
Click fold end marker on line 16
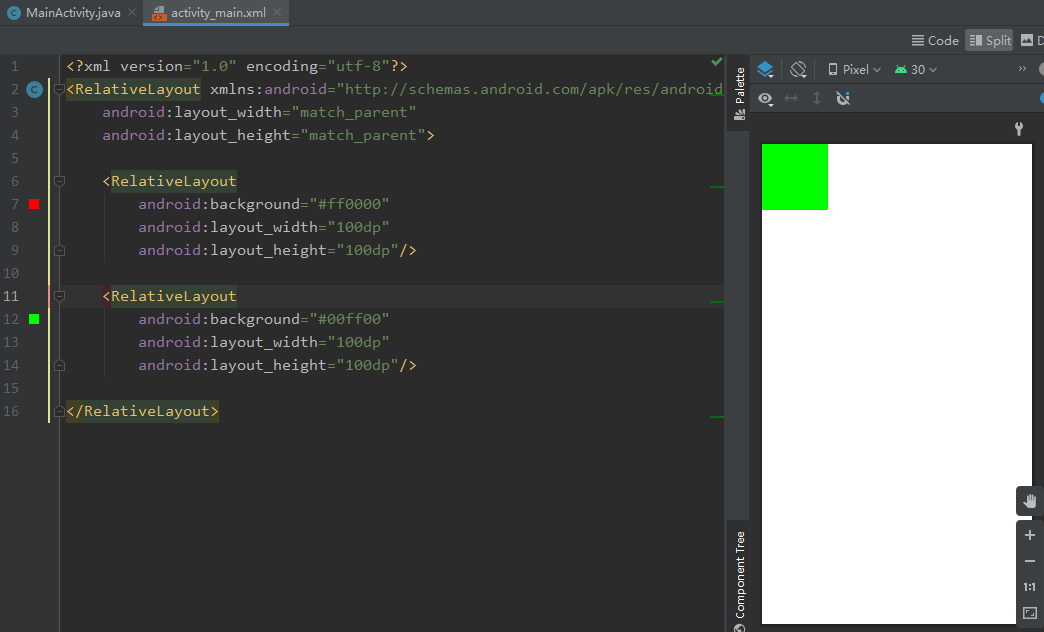tap(59, 412)
